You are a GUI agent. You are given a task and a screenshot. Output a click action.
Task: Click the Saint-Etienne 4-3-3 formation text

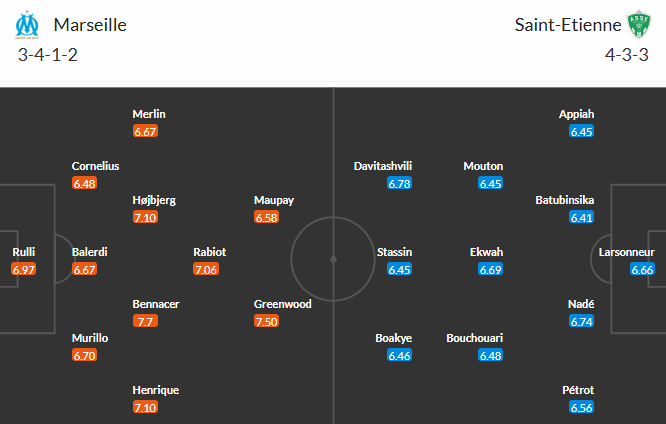click(x=626, y=55)
